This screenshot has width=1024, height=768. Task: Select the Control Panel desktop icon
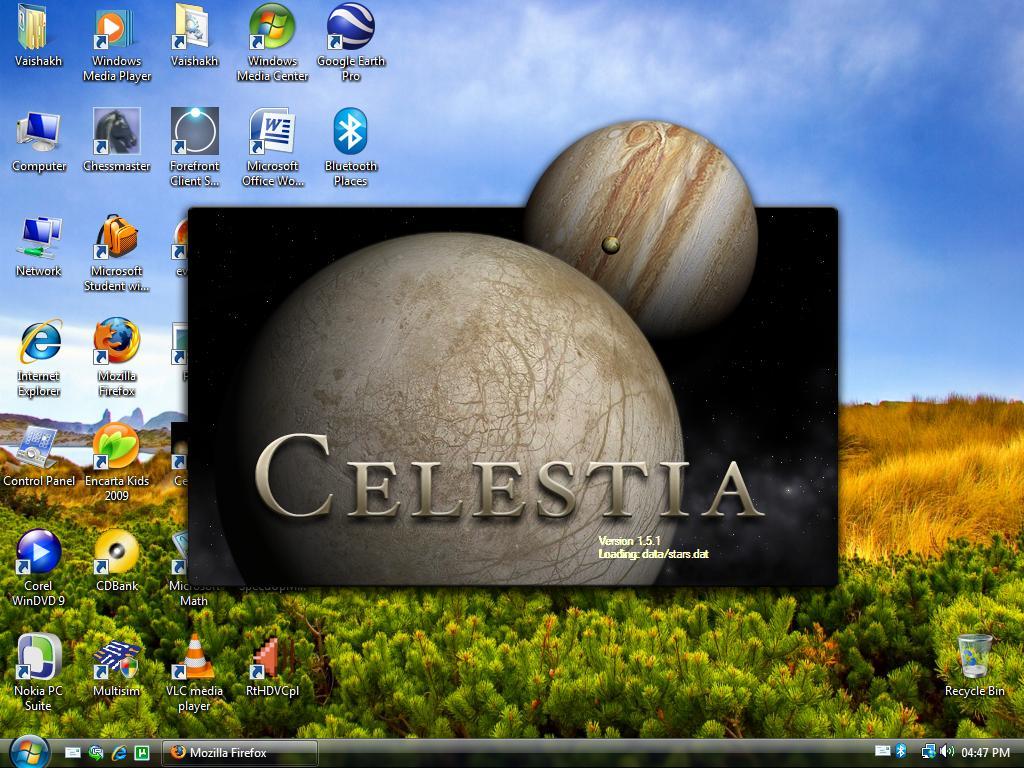[39, 457]
